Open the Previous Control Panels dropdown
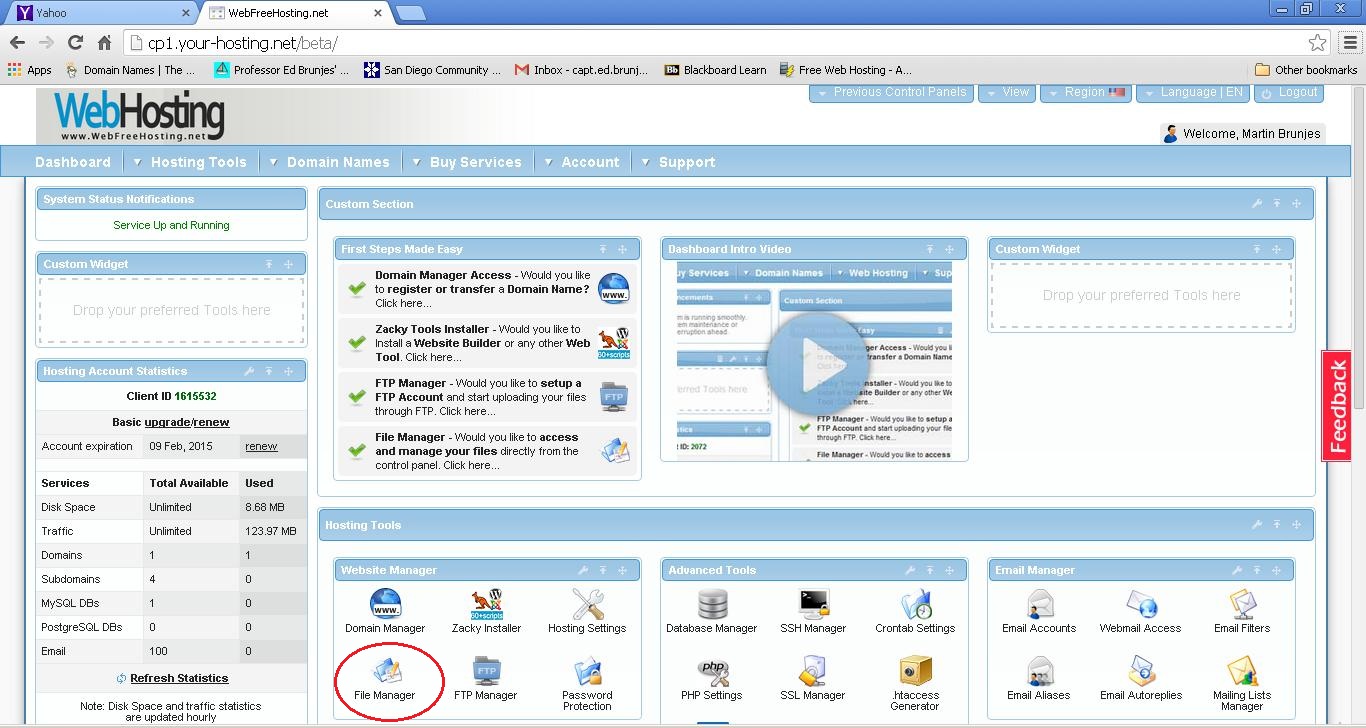Image resolution: width=1366 pixels, height=728 pixels. pos(890,92)
